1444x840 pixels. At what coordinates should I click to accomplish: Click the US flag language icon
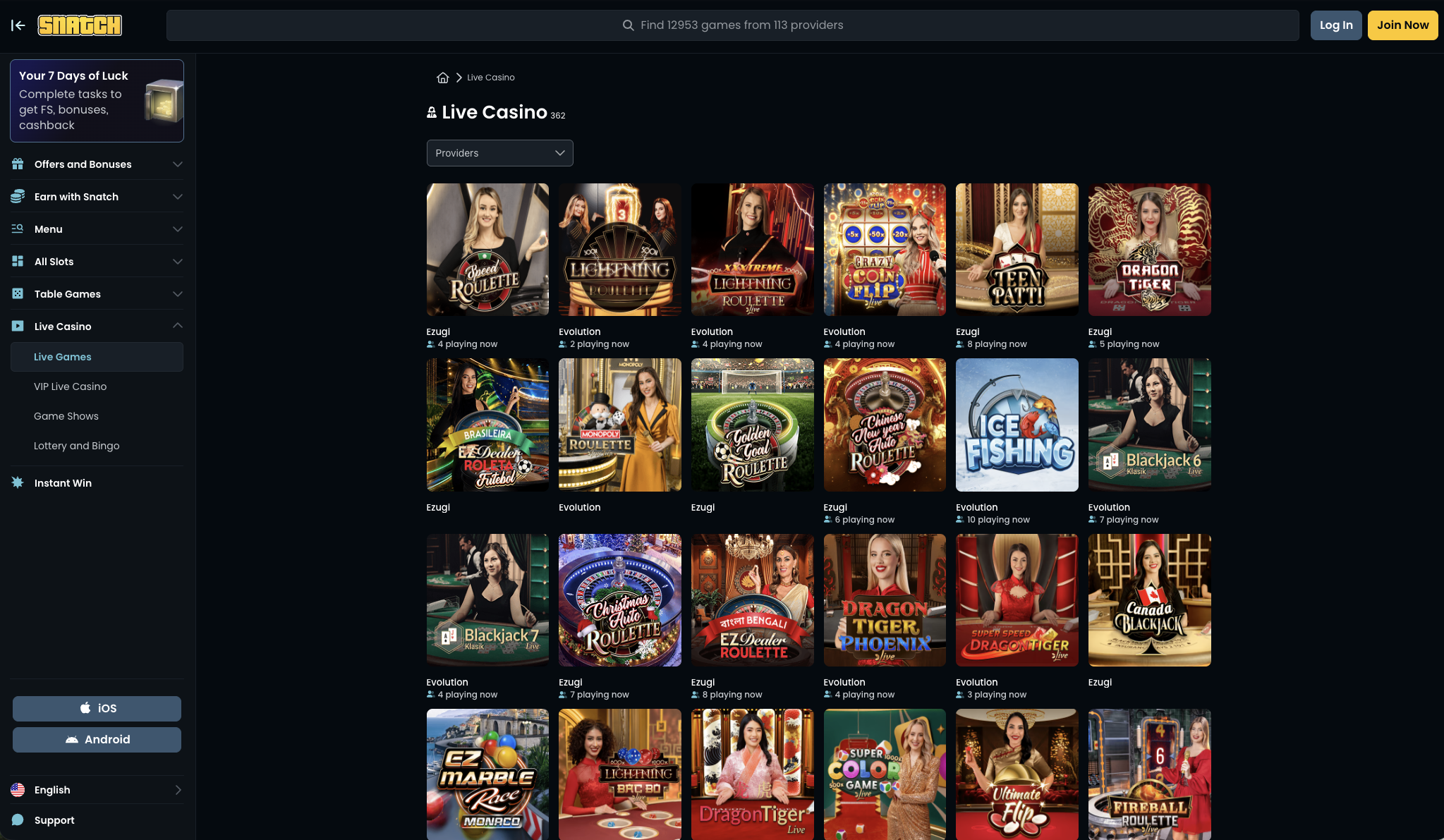(x=18, y=790)
